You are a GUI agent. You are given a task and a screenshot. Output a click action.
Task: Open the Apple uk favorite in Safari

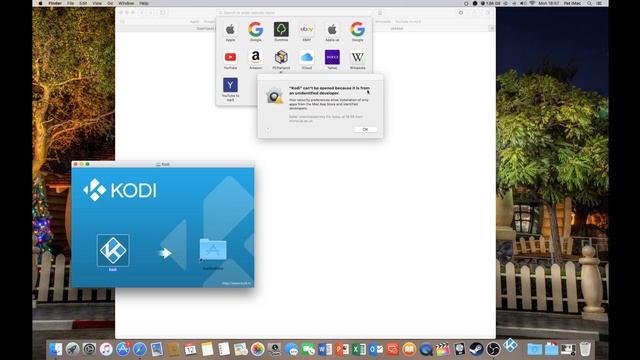(x=332, y=29)
